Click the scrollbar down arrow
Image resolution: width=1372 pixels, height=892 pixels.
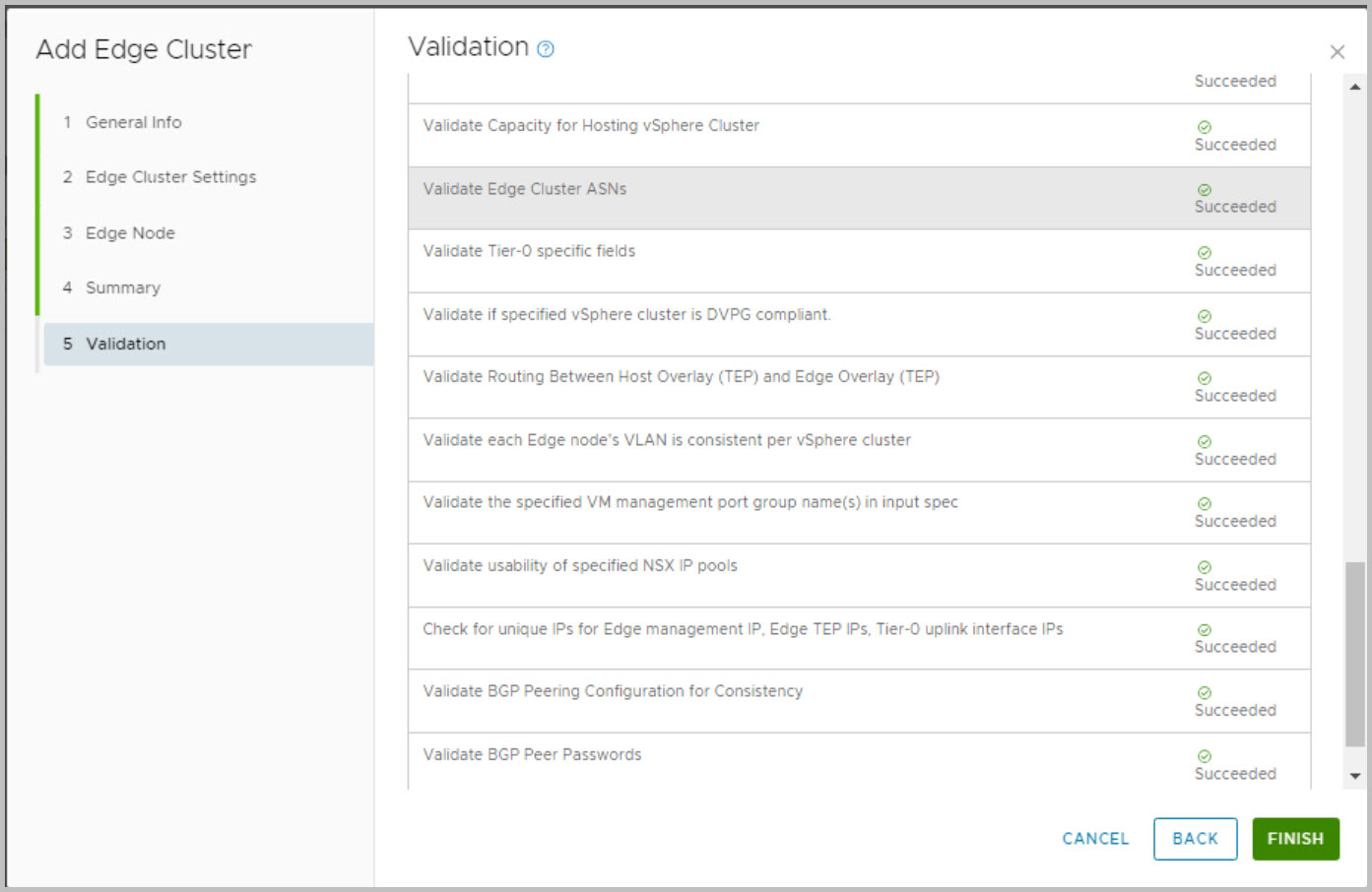click(1355, 776)
